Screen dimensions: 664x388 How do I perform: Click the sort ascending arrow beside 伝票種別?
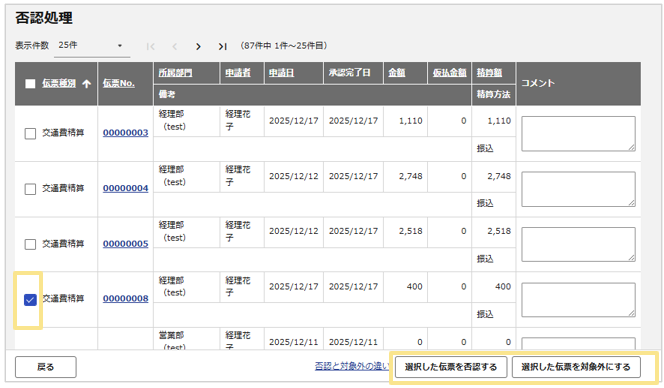(x=86, y=83)
